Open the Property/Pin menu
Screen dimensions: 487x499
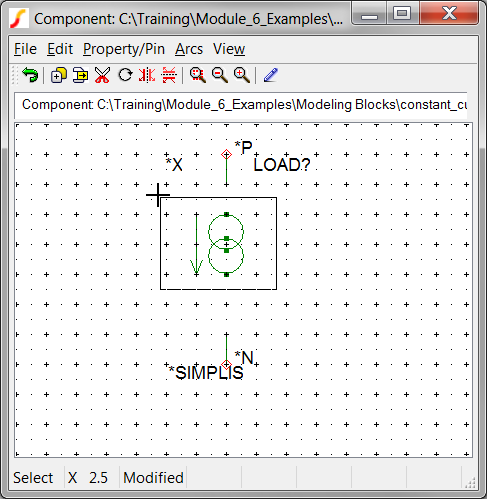point(124,49)
